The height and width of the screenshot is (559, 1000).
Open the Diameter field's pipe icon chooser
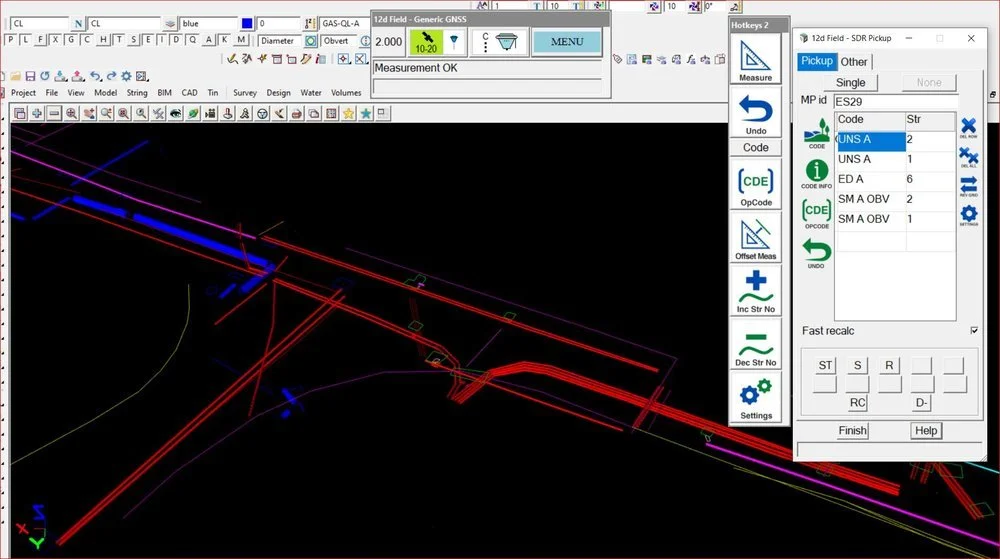click(x=311, y=41)
